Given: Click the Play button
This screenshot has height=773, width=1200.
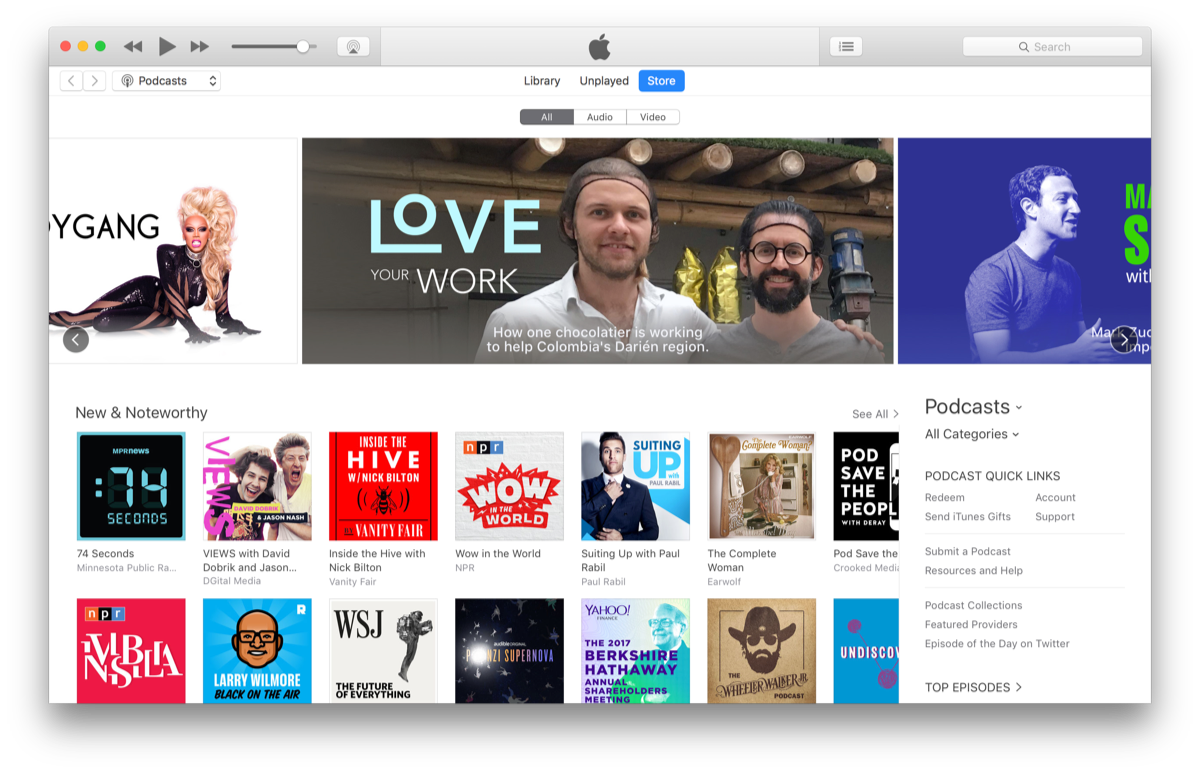Looking at the screenshot, I should pos(167,46).
